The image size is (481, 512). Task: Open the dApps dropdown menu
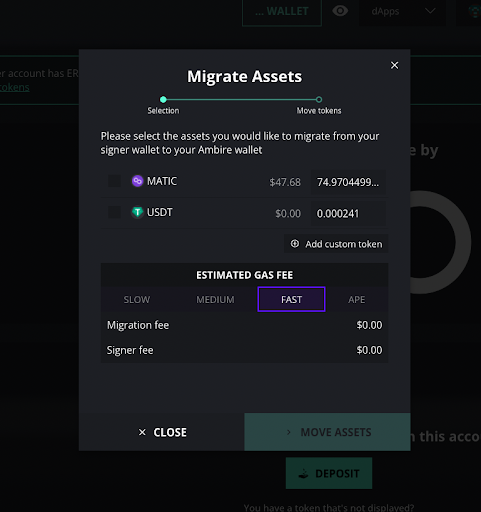[x=402, y=12]
